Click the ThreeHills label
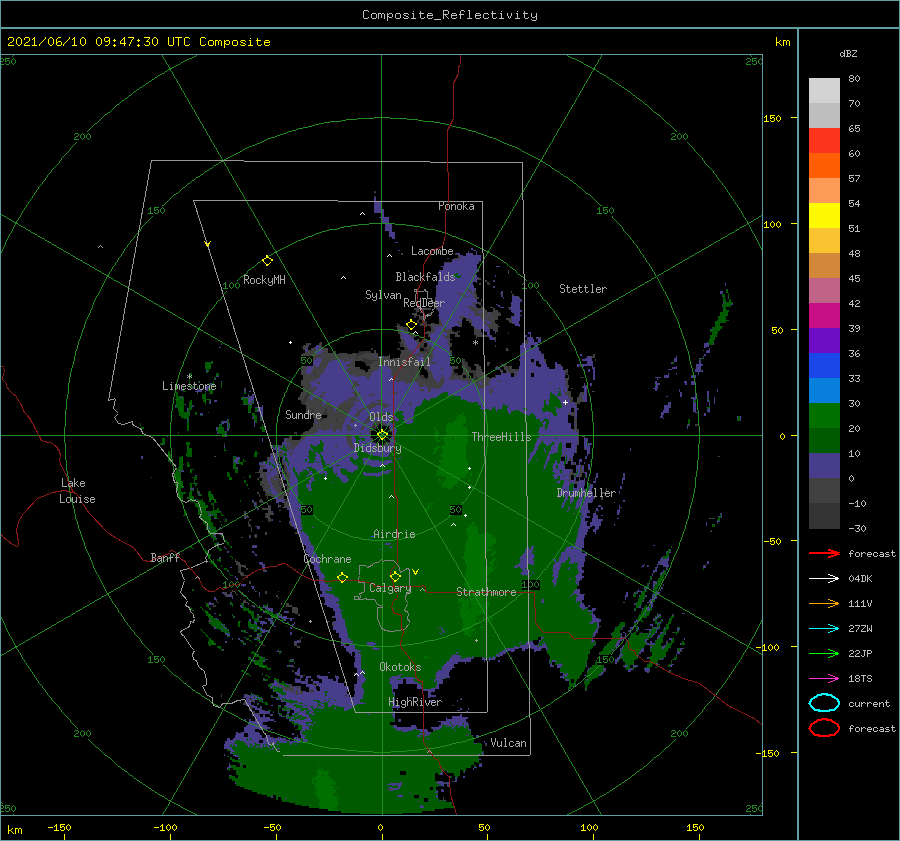This screenshot has height=841, width=900. coord(502,437)
